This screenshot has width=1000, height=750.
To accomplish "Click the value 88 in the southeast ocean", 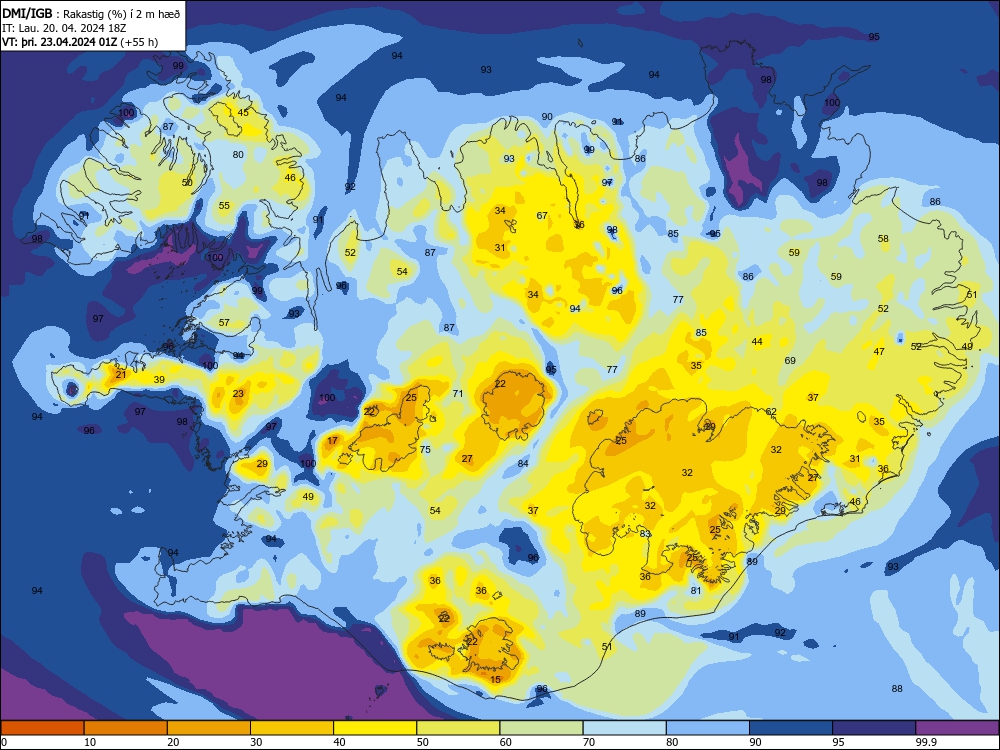I will point(897,688).
